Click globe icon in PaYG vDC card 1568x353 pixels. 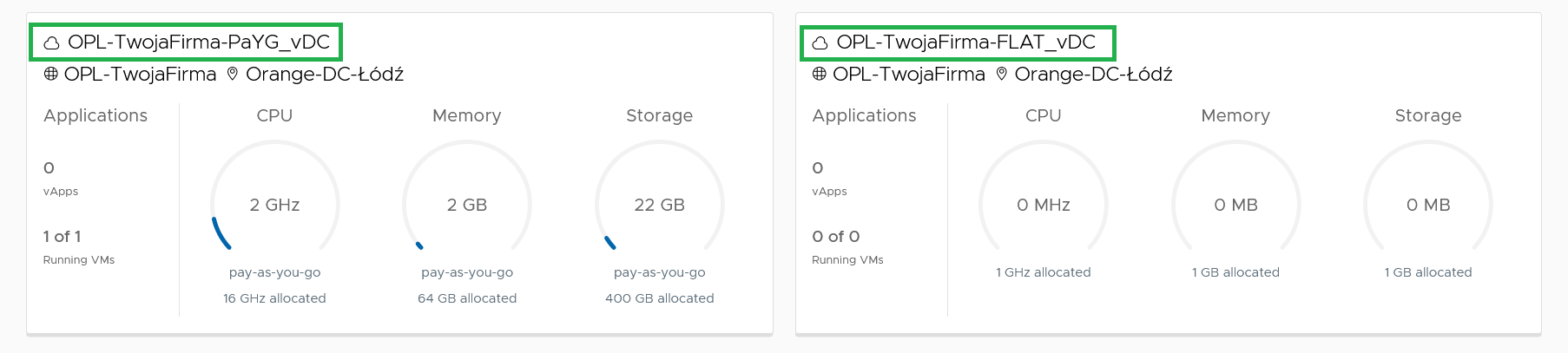51,75
